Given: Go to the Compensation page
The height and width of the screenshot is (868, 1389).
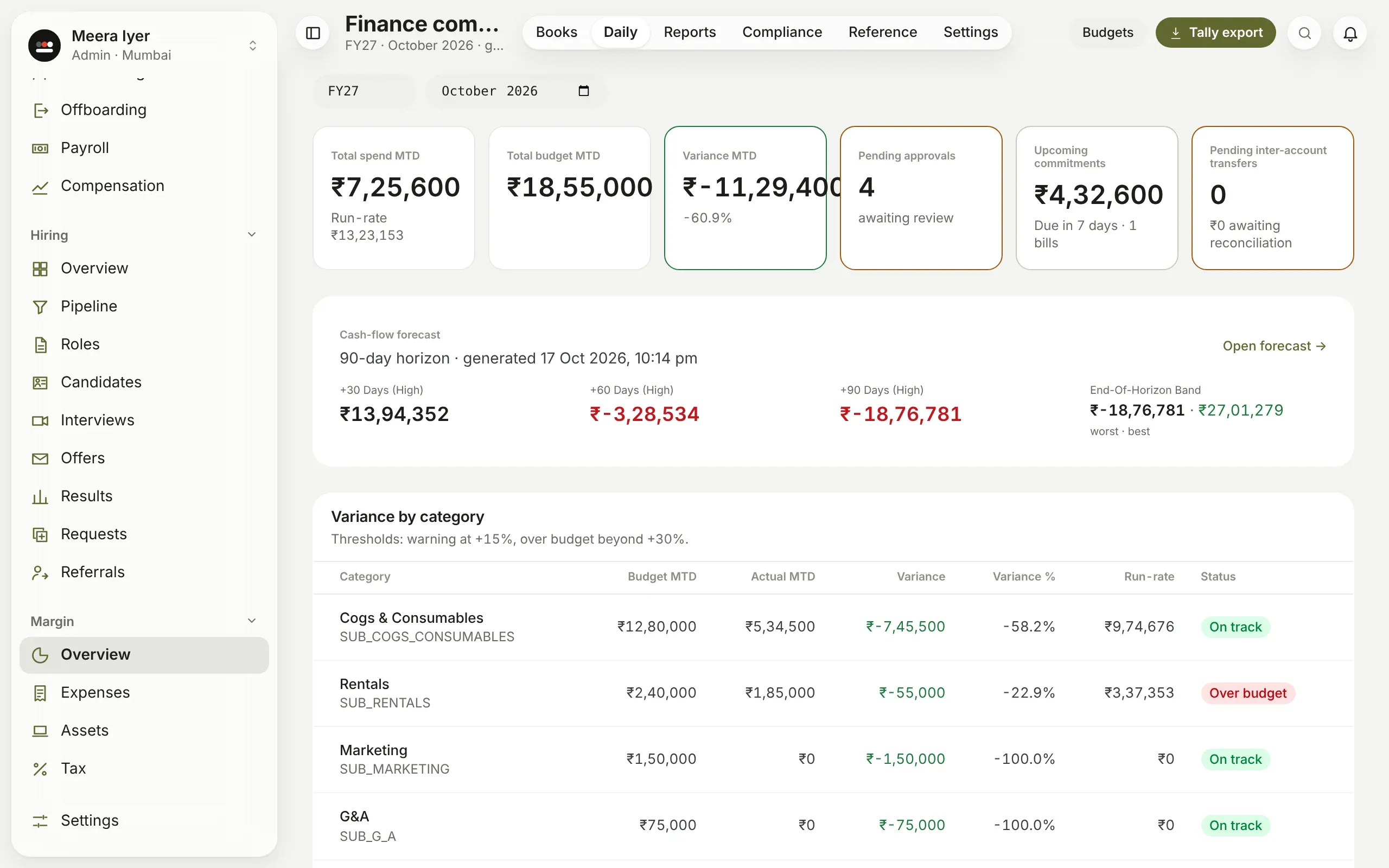Looking at the screenshot, I should pyautogui.click(x=144, y=186).
